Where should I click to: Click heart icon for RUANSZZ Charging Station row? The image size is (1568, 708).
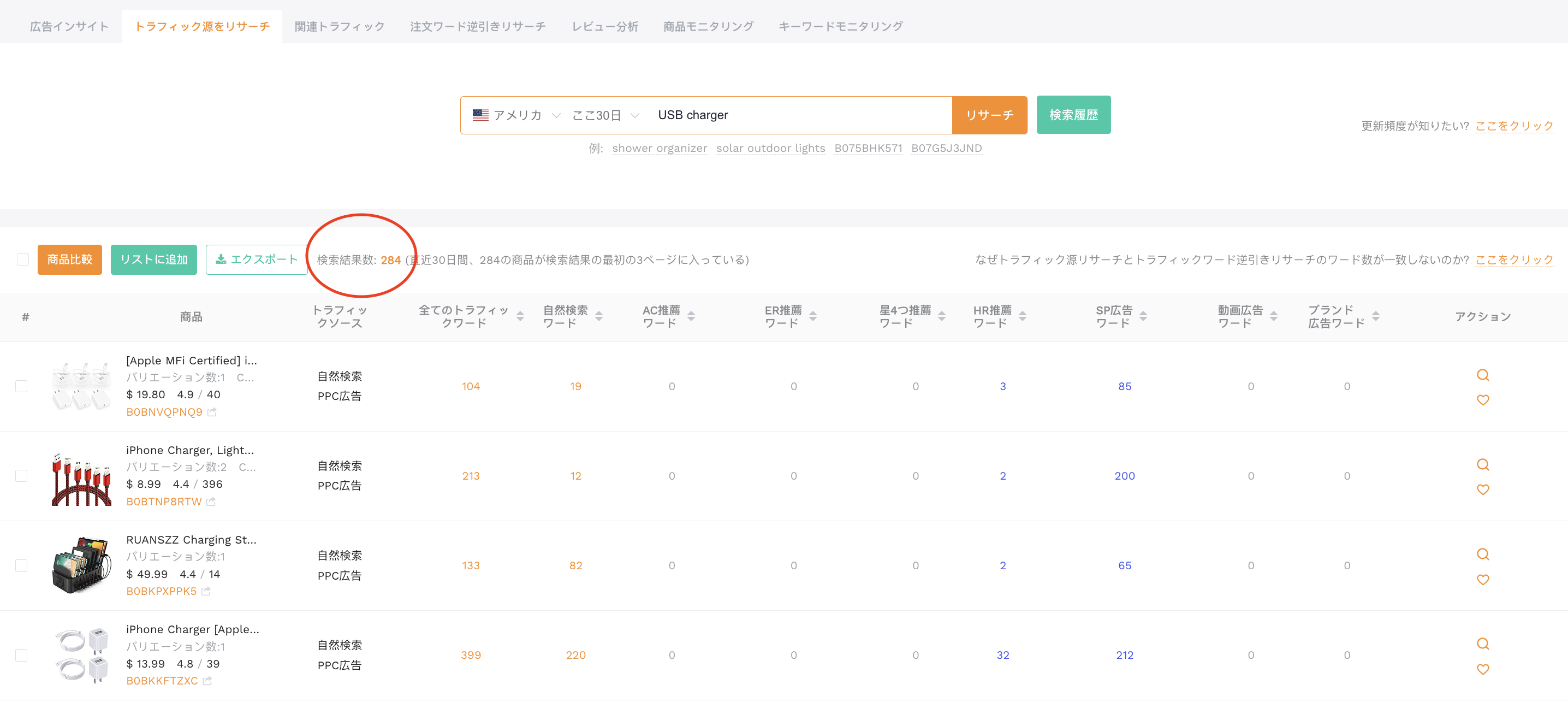[x=1483, y=580]
